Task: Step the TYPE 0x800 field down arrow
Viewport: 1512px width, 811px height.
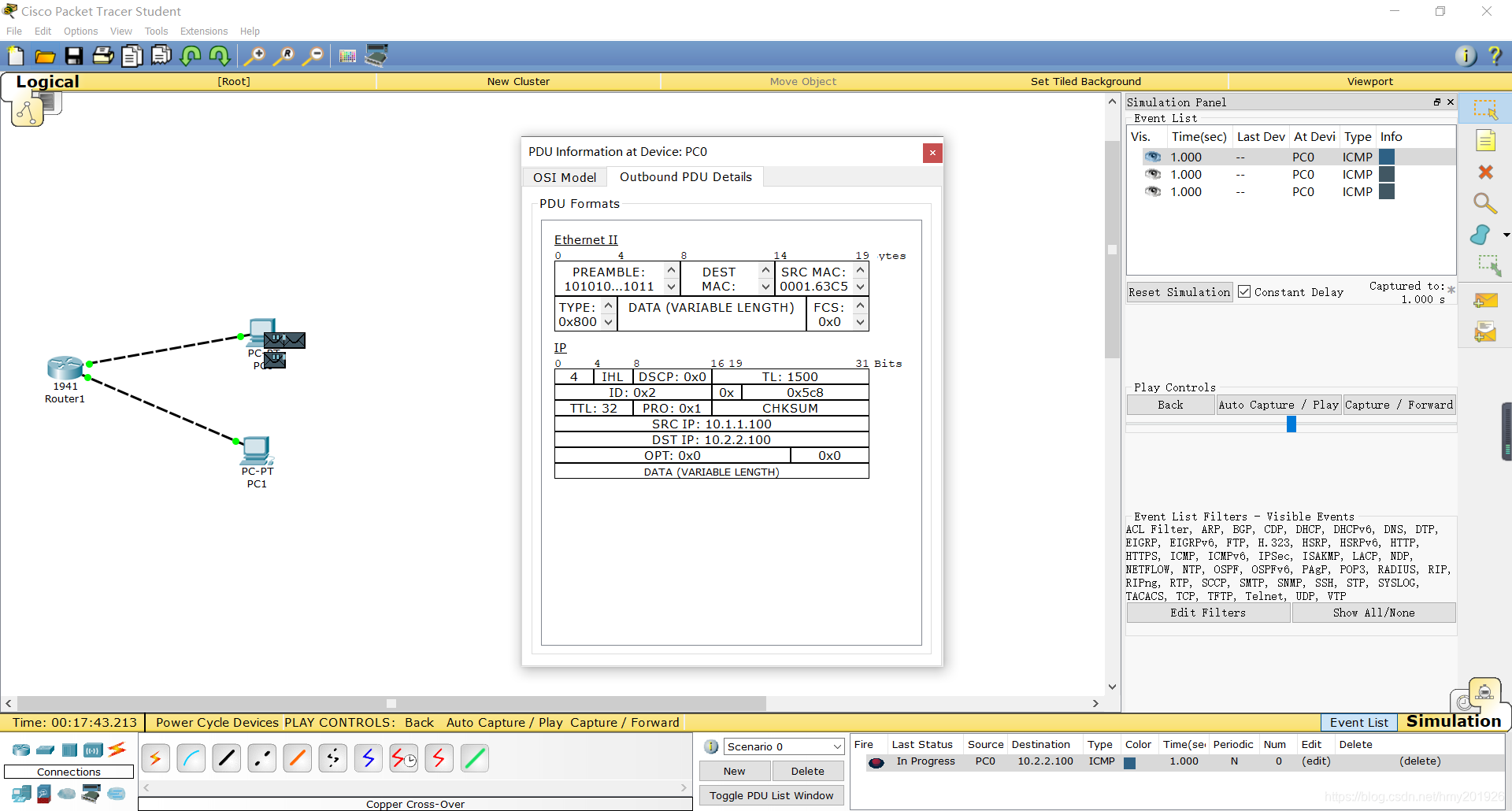Action: pyautogui.click(x=608, y=322)
